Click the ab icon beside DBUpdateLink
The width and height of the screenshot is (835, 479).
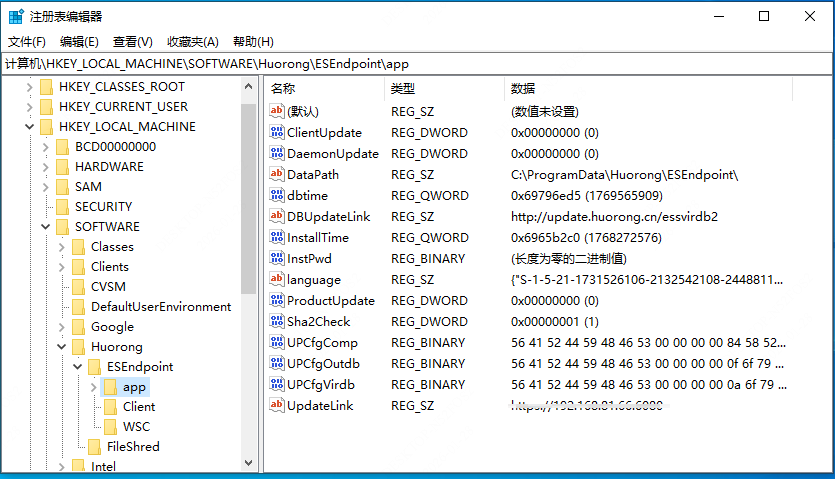[276, 216]
